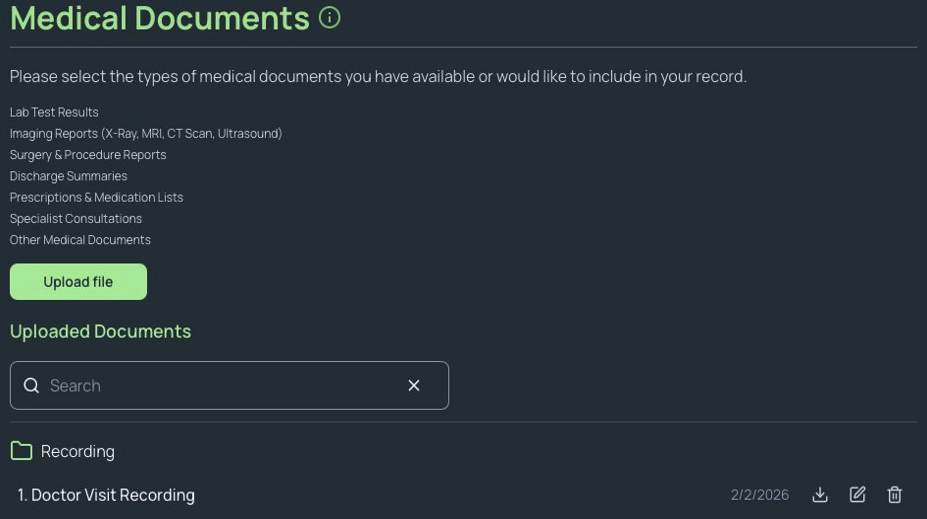The height and width of the screenshot is (519, 927).
Task: Click the 2/2/2026 upload date
Action: pos(759,495)
